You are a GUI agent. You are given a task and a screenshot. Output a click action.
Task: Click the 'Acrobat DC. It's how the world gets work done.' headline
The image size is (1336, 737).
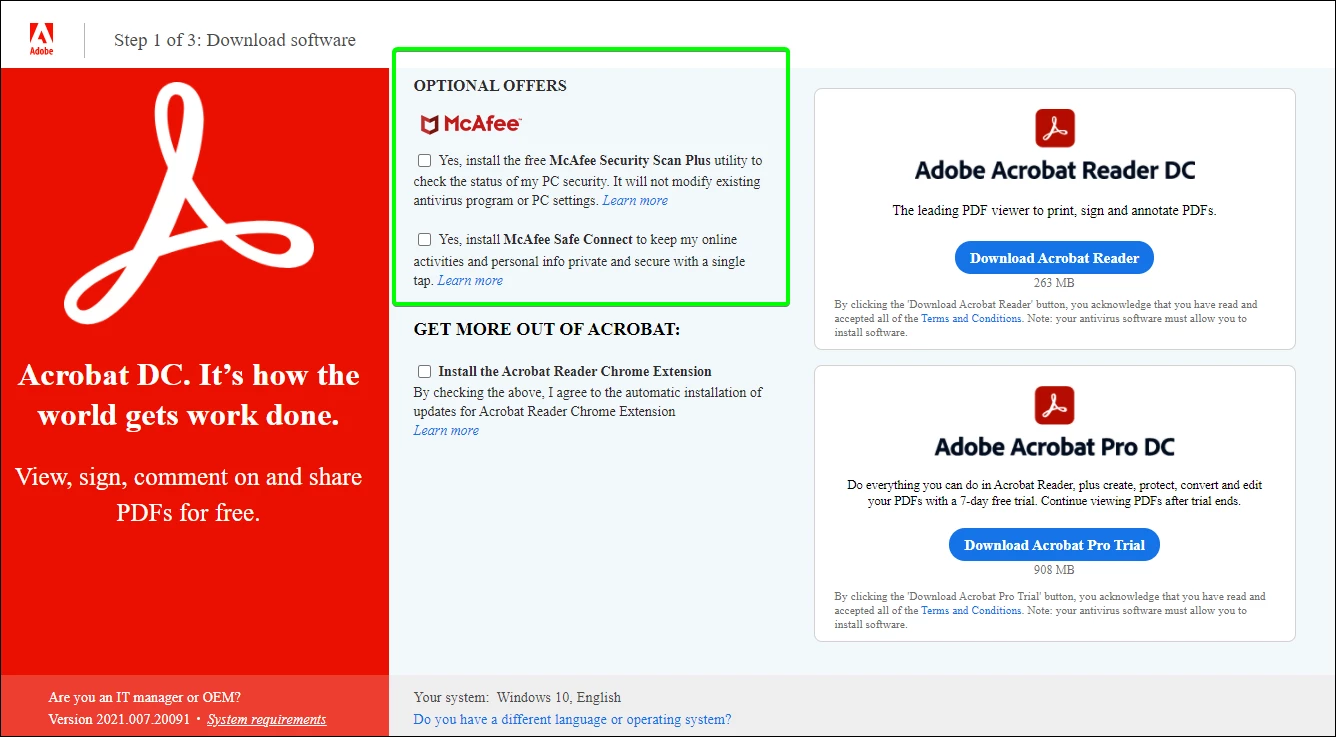(x=189, y=395)
